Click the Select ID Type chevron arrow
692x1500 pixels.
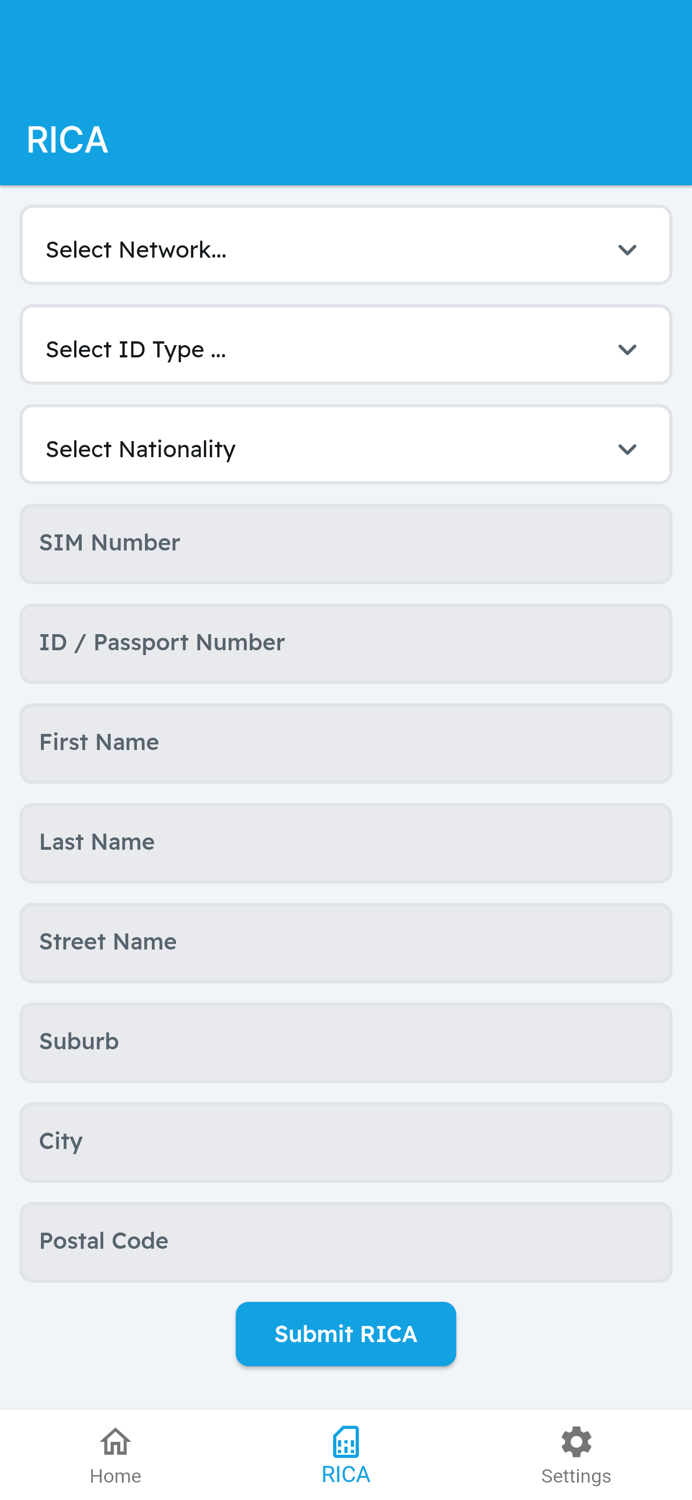tap(627, 350)
